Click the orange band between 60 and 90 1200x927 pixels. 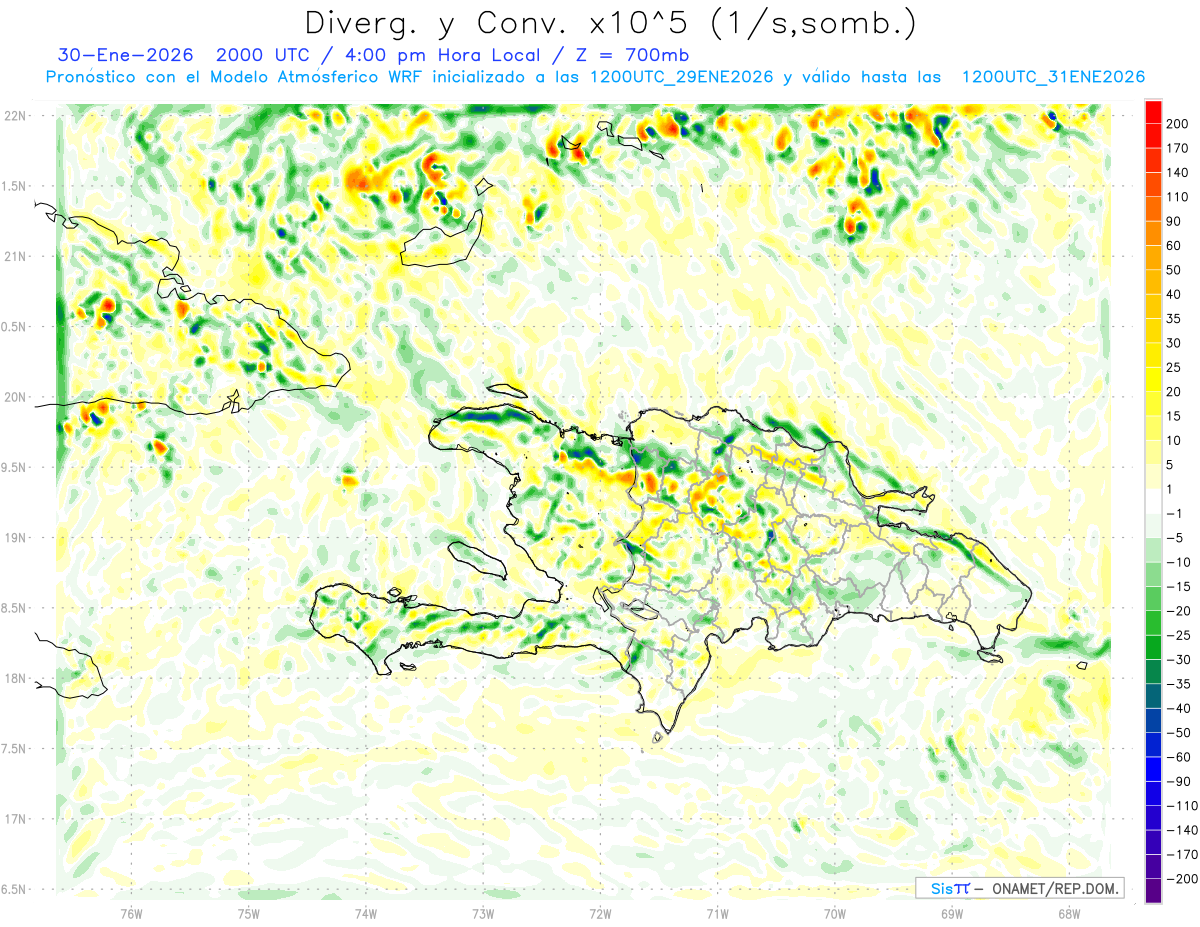(1153, 234)
